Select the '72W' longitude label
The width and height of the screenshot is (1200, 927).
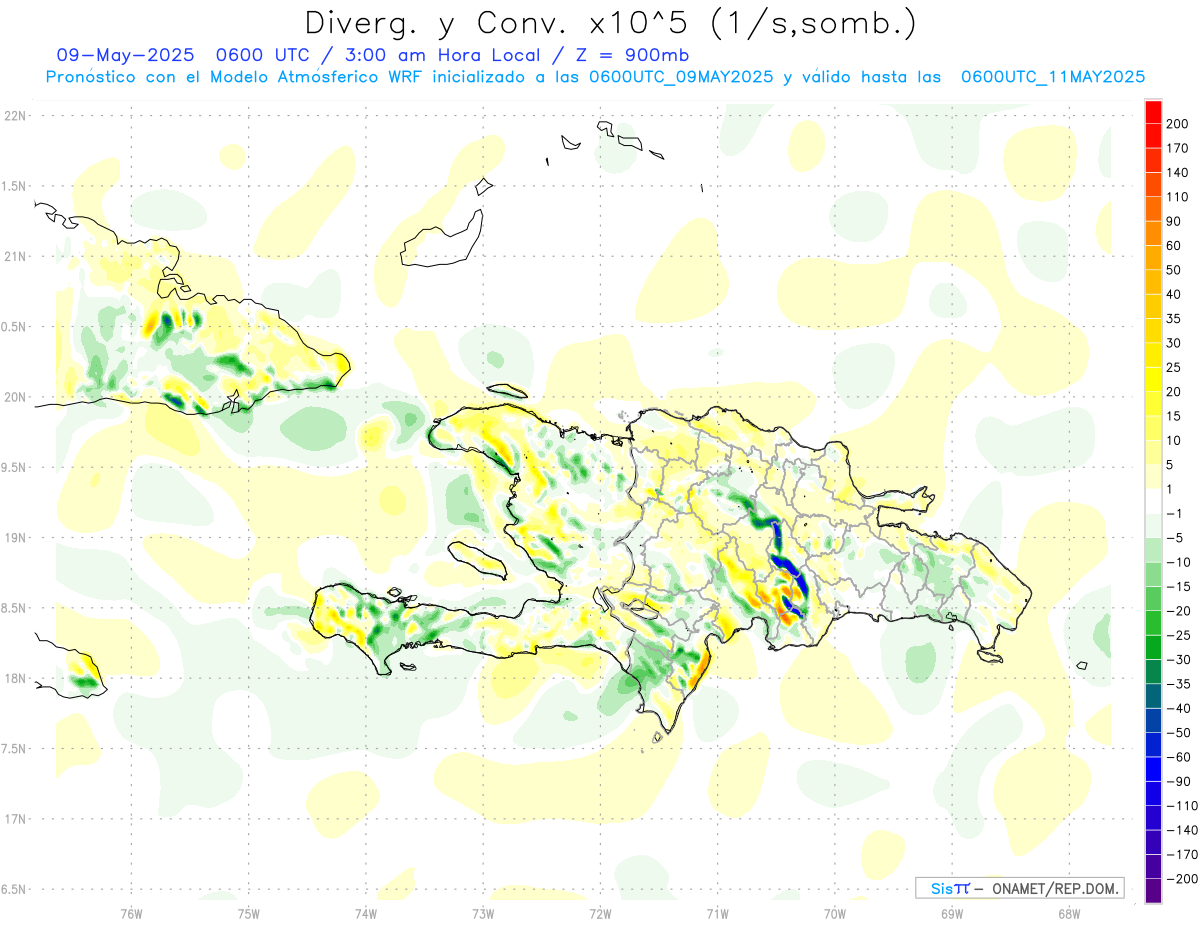[x=600, y=913]
